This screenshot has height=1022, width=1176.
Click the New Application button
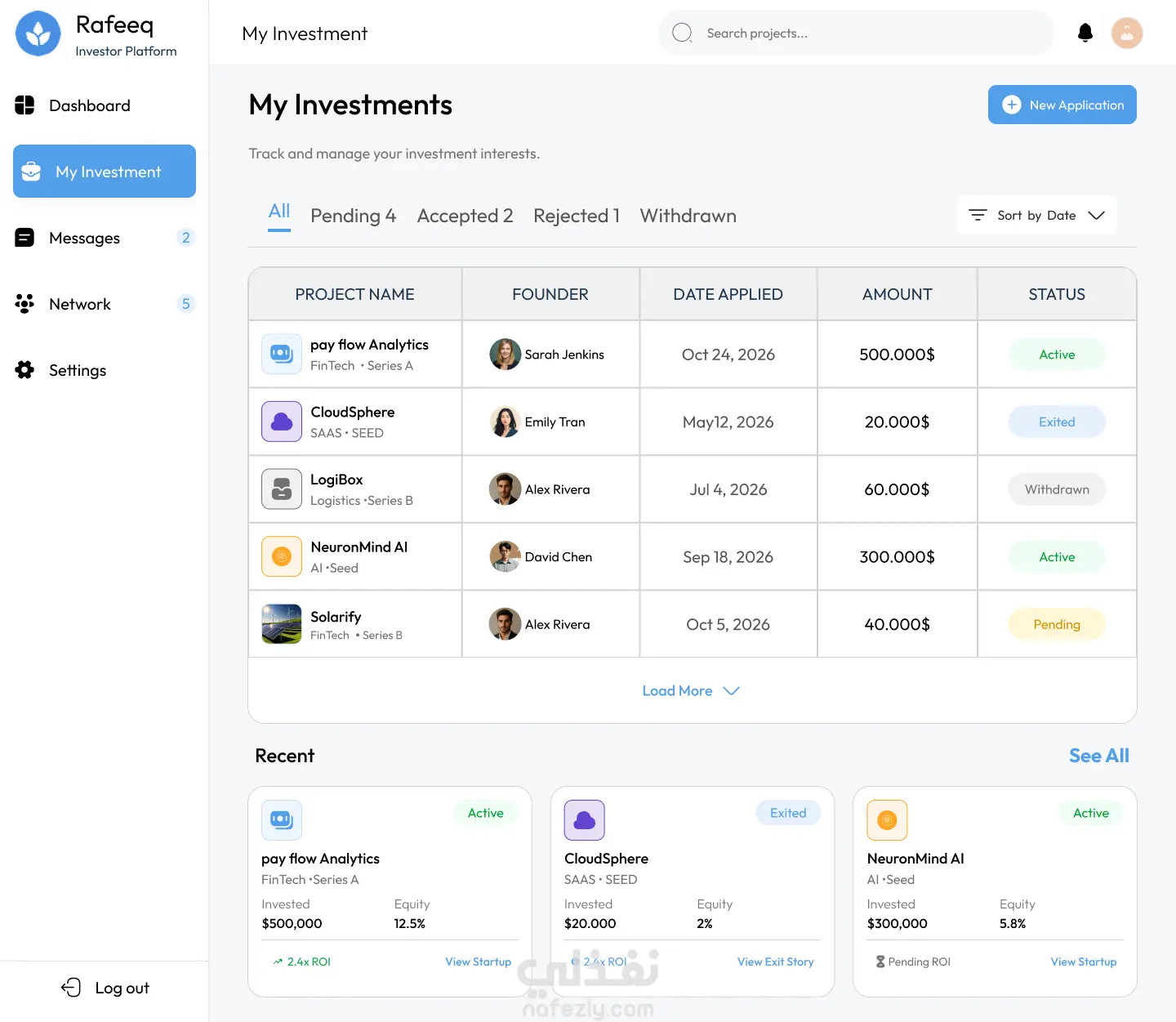(x=1062, y=105)
